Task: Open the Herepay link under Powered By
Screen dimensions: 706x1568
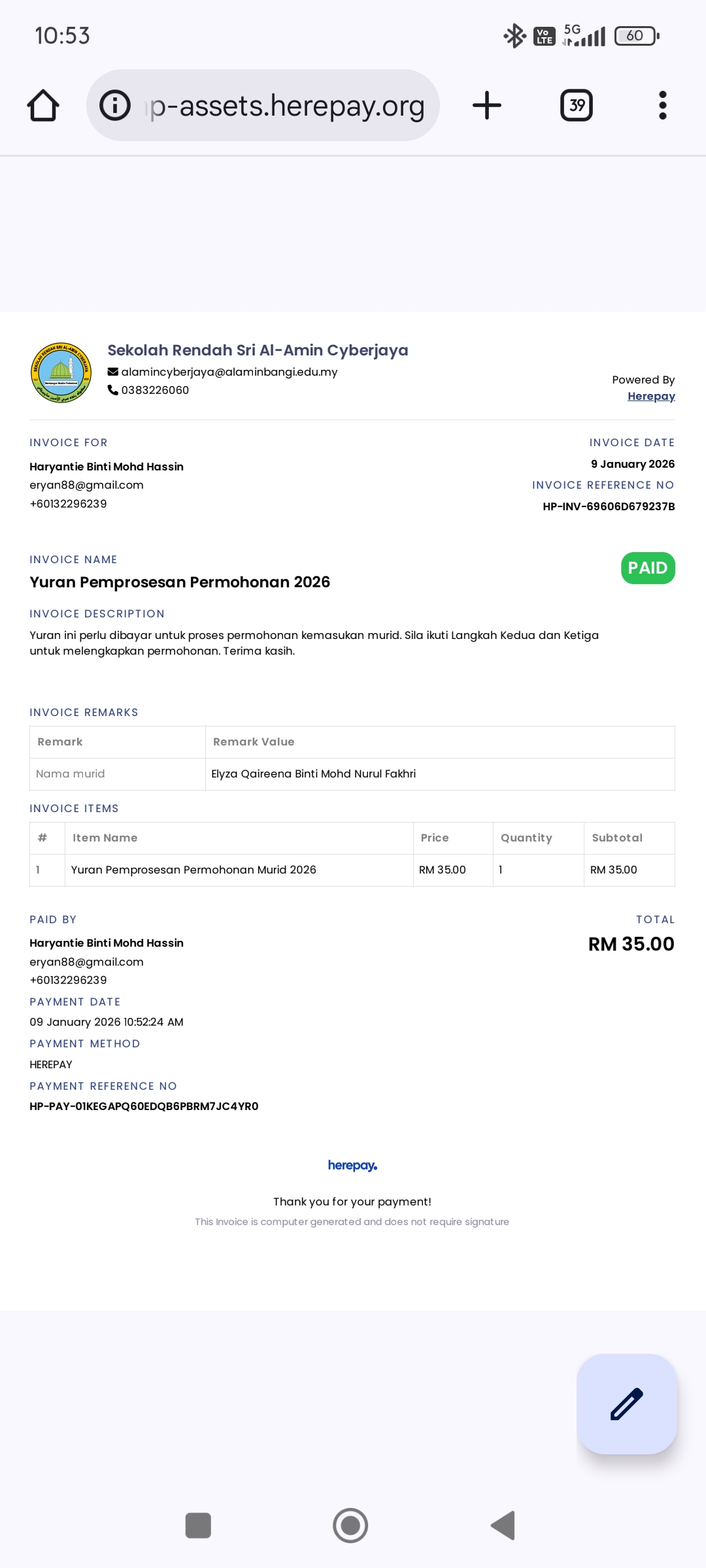Action: tap(651, 396)
